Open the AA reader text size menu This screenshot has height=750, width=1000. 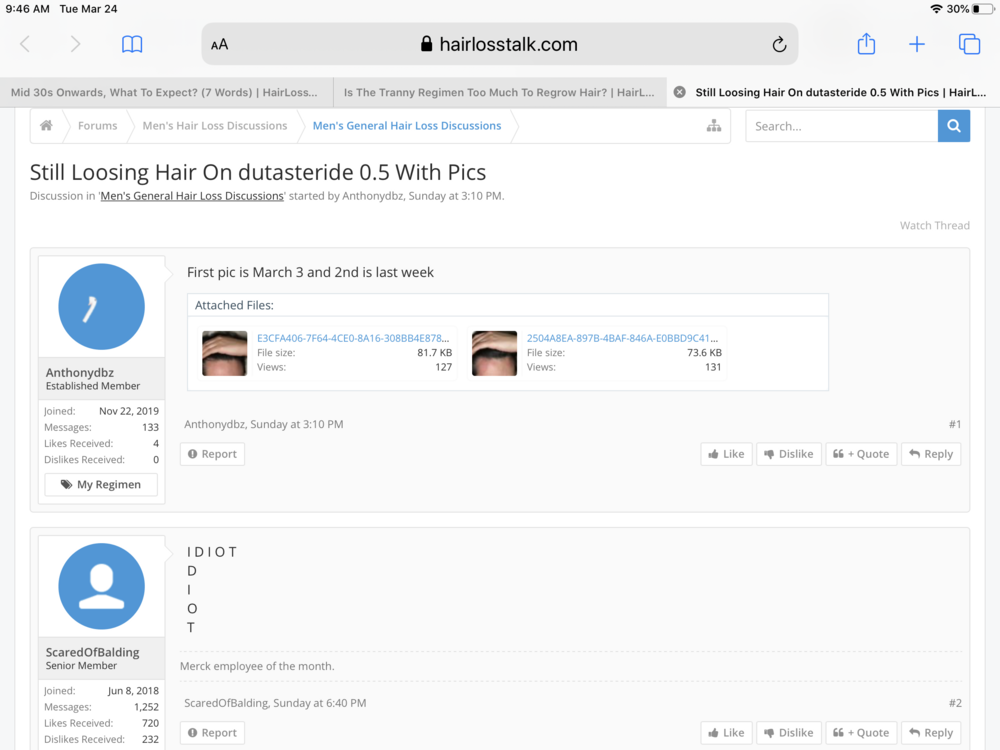coord(219,44)
